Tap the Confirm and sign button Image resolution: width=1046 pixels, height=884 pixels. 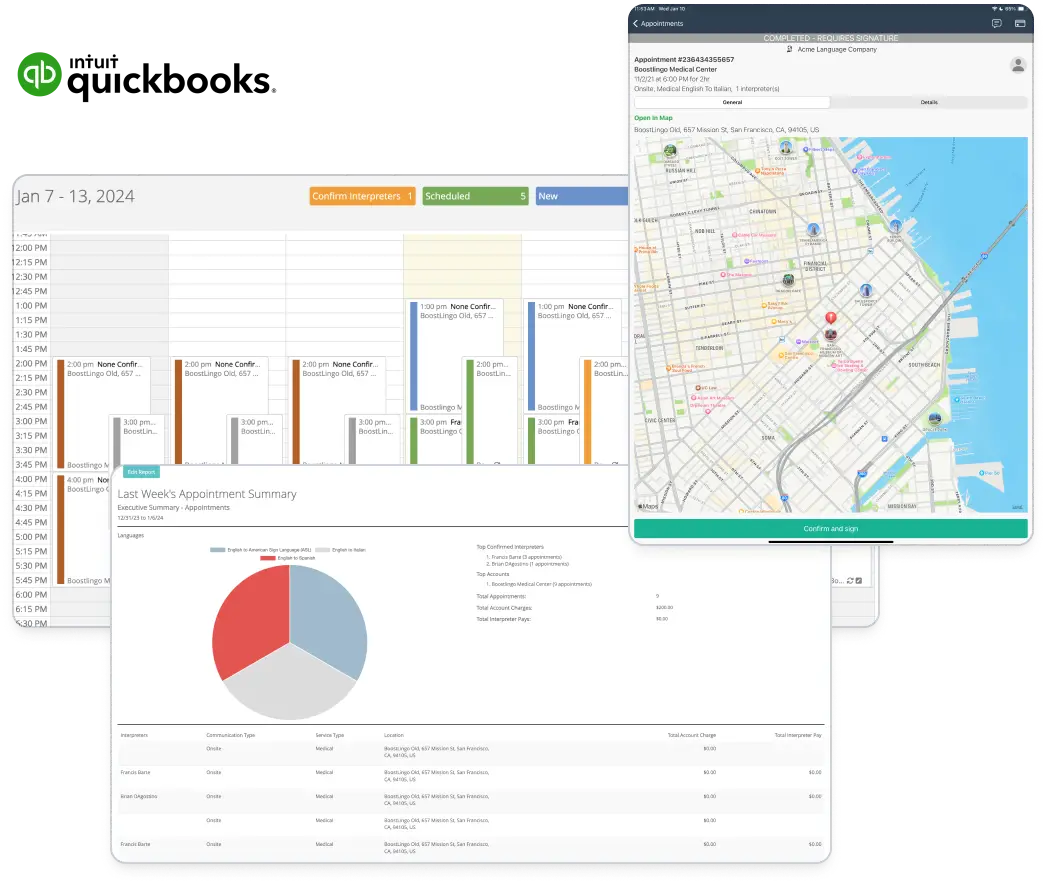(x=831, y=528)
